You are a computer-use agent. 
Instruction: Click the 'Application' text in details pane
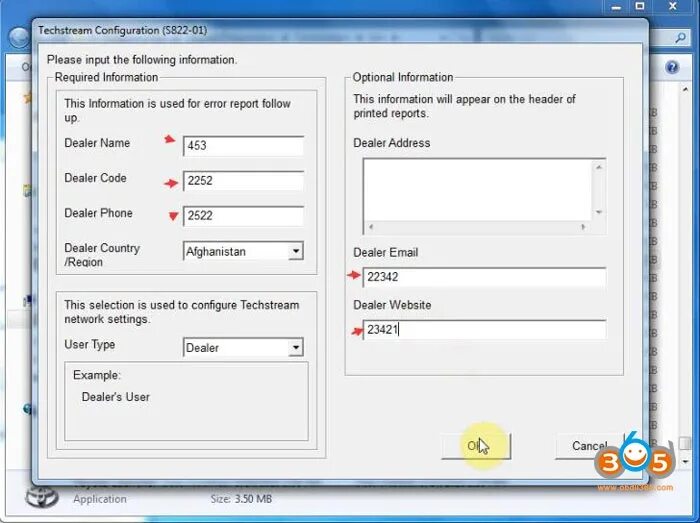100,499
